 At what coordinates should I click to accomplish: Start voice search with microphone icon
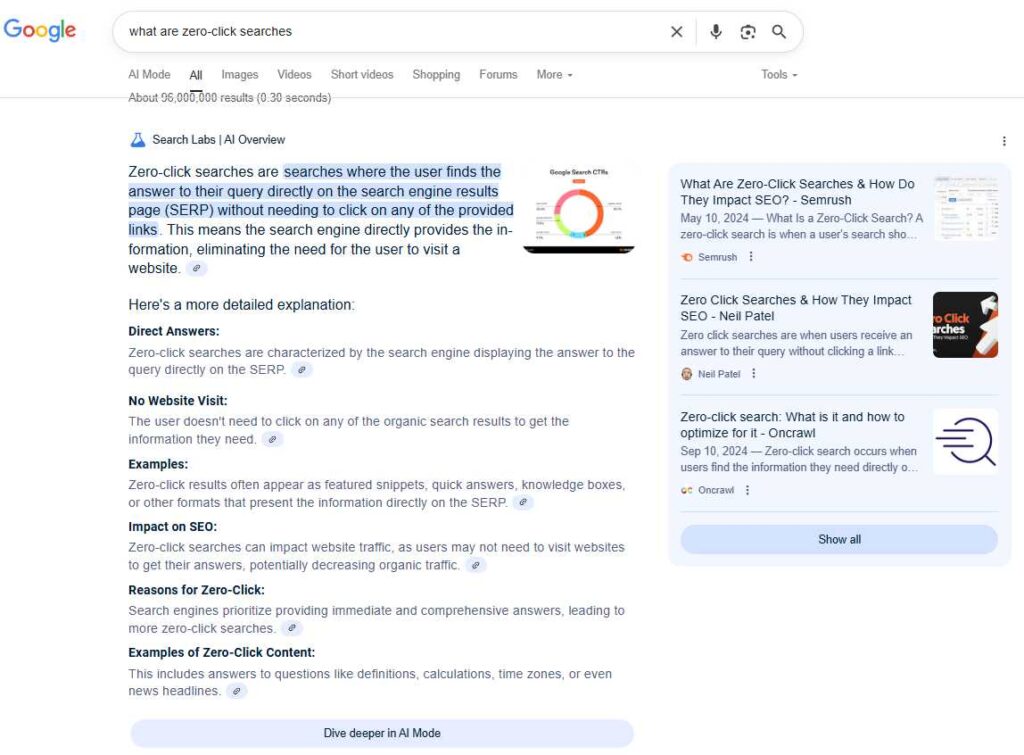(x=716, y=31)
